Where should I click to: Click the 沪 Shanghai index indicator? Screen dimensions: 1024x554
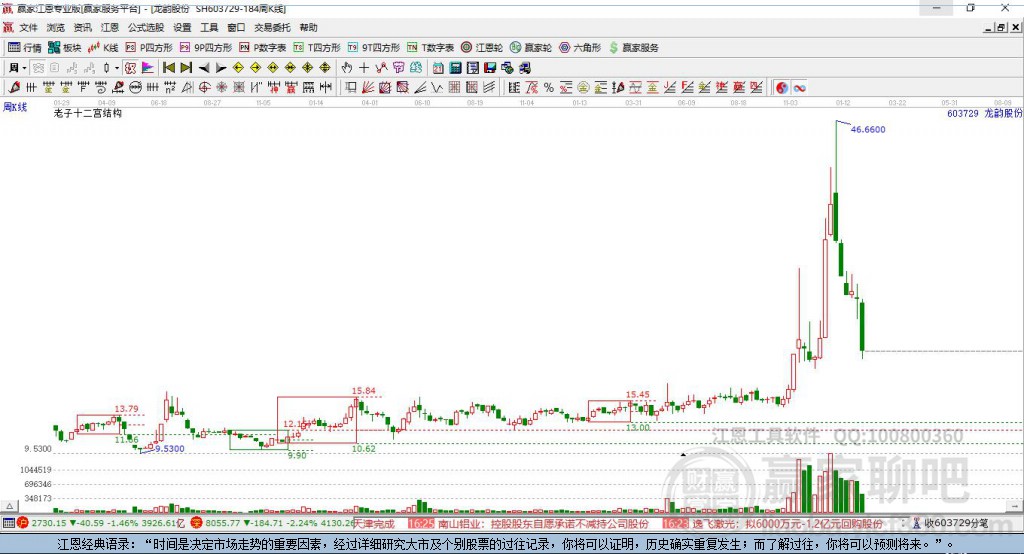(x=23, y=523)
